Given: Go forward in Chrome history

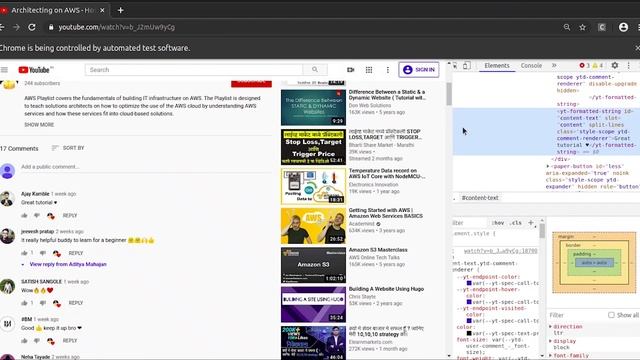Looking at the screenshot, I should 16,27.
